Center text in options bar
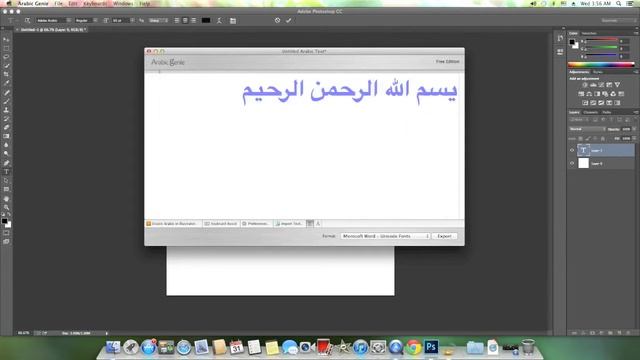The height and width of the screenshot is (360, 640). click(185, 20)
